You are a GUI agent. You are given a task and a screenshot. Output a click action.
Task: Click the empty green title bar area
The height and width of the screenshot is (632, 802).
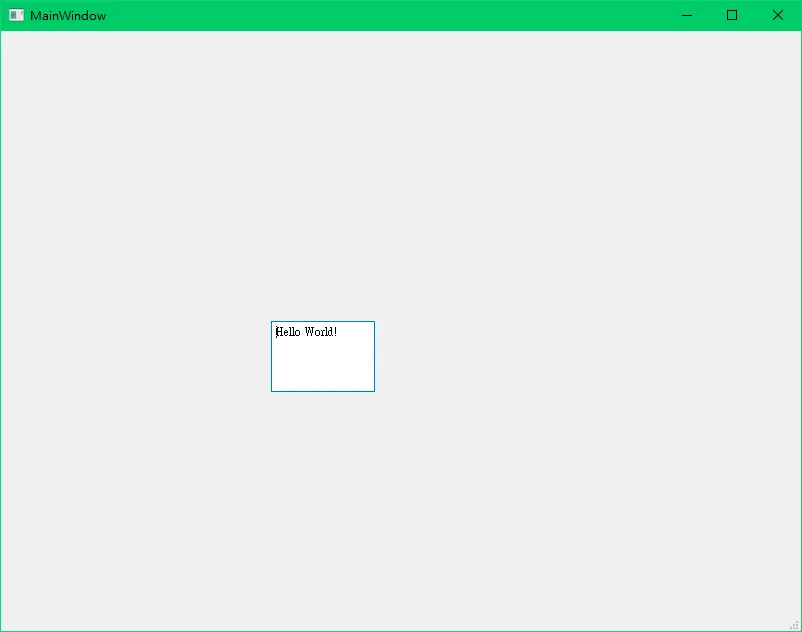pyautogui.click(x=400, y=15)
